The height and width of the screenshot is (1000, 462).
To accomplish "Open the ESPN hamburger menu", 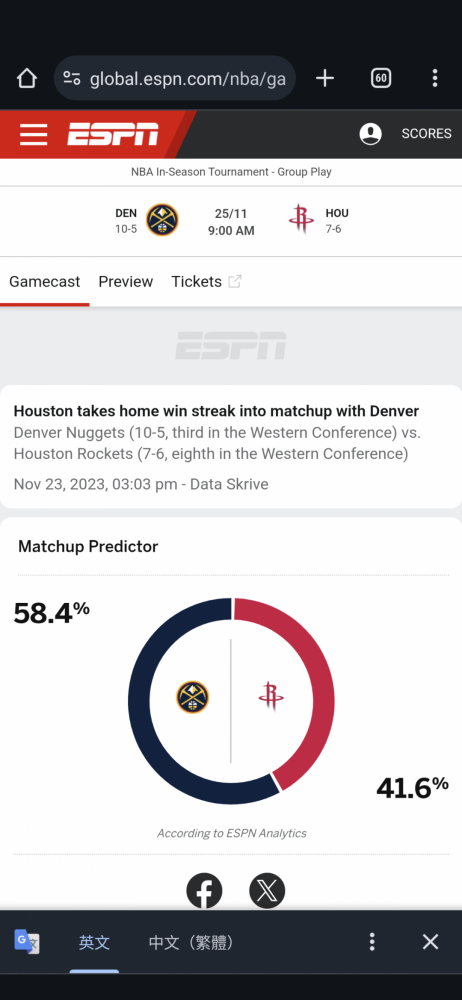I will 33,135.
